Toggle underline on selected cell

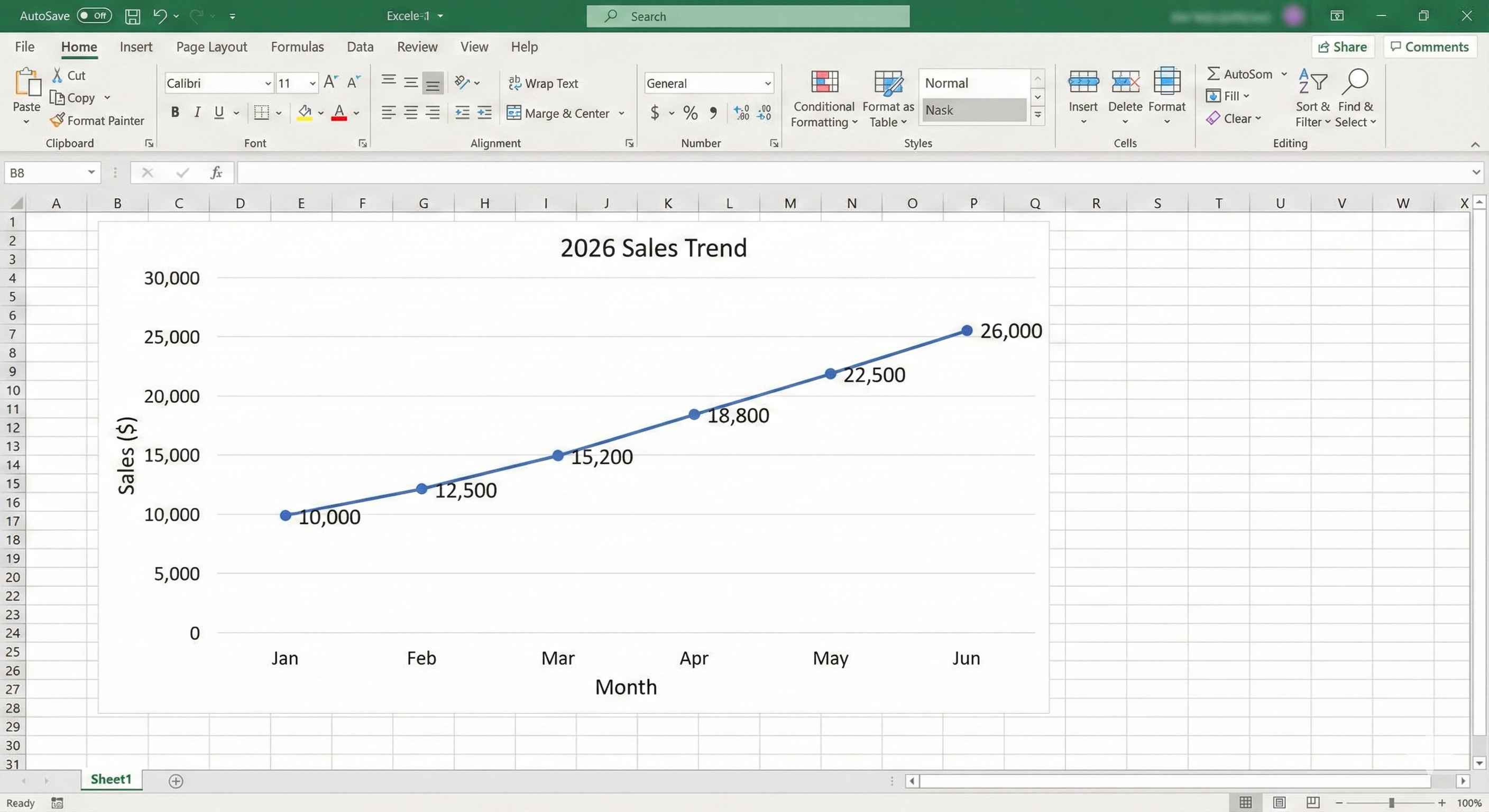219,112
